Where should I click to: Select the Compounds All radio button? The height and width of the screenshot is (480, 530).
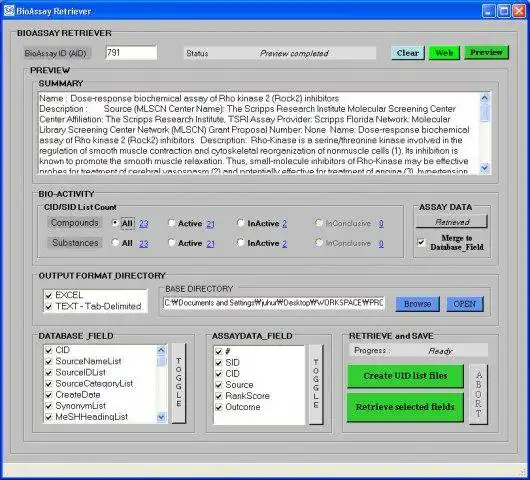[x=115, y=223]
